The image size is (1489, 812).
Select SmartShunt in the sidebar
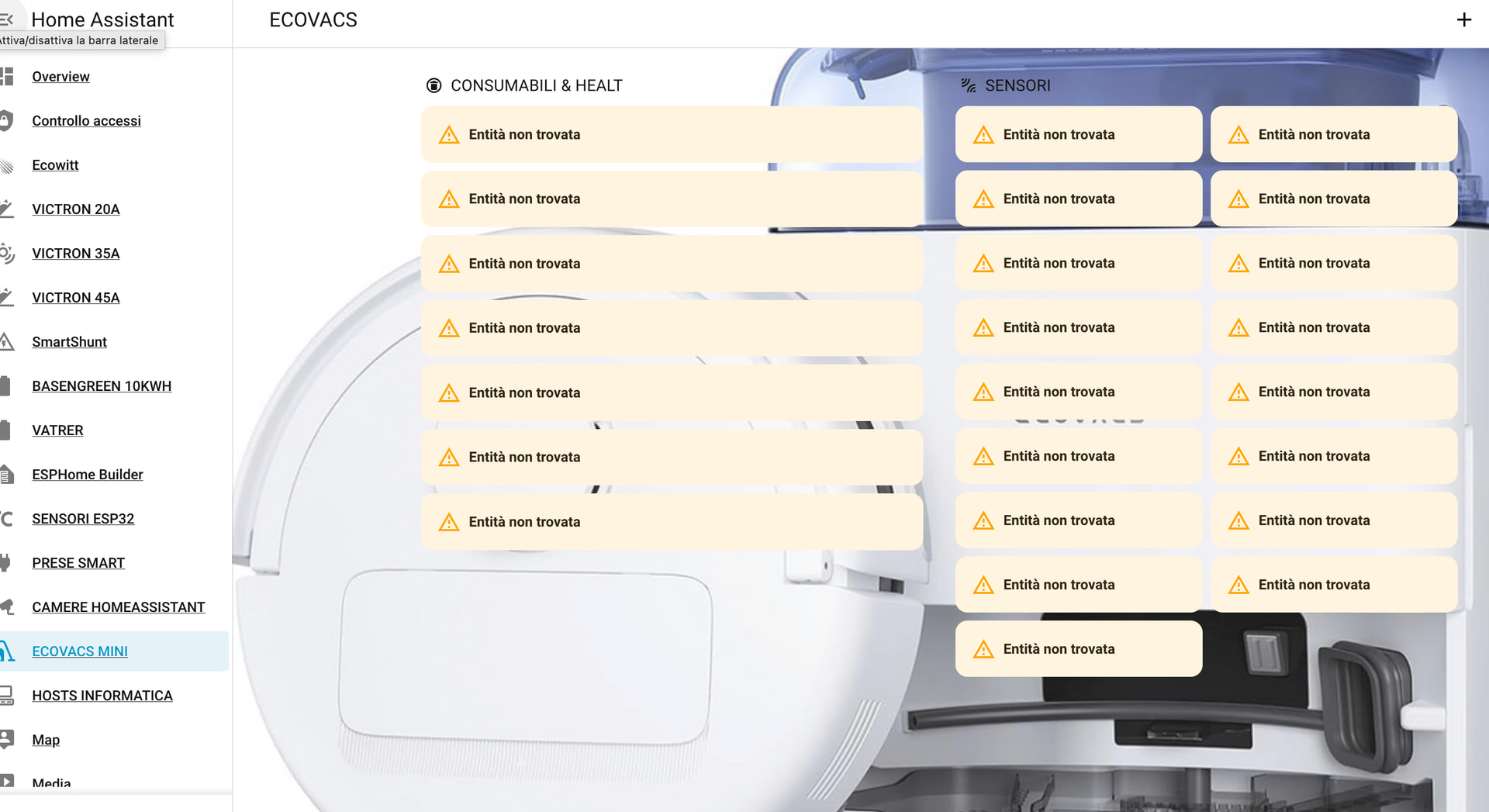click(x=69, y=341)
